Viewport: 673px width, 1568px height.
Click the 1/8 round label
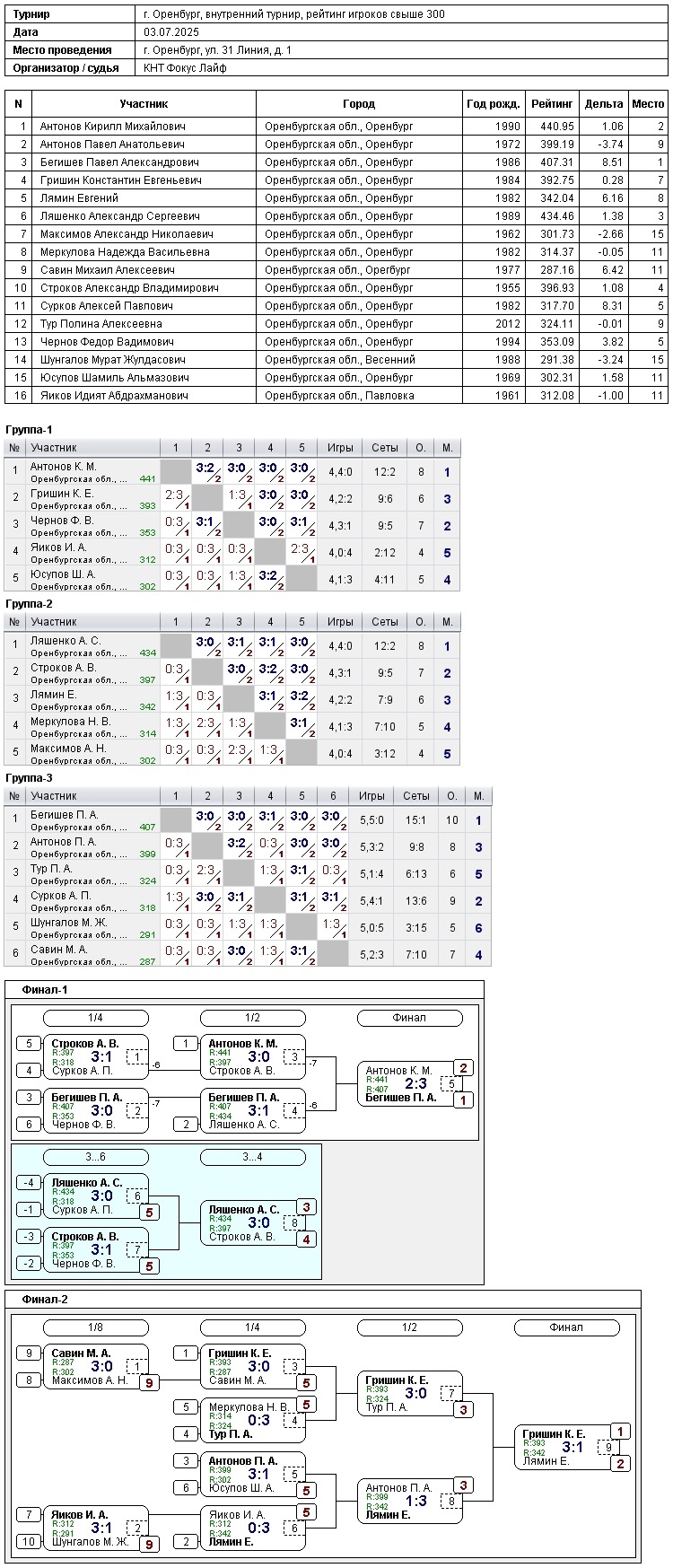tap(95, 1327)
